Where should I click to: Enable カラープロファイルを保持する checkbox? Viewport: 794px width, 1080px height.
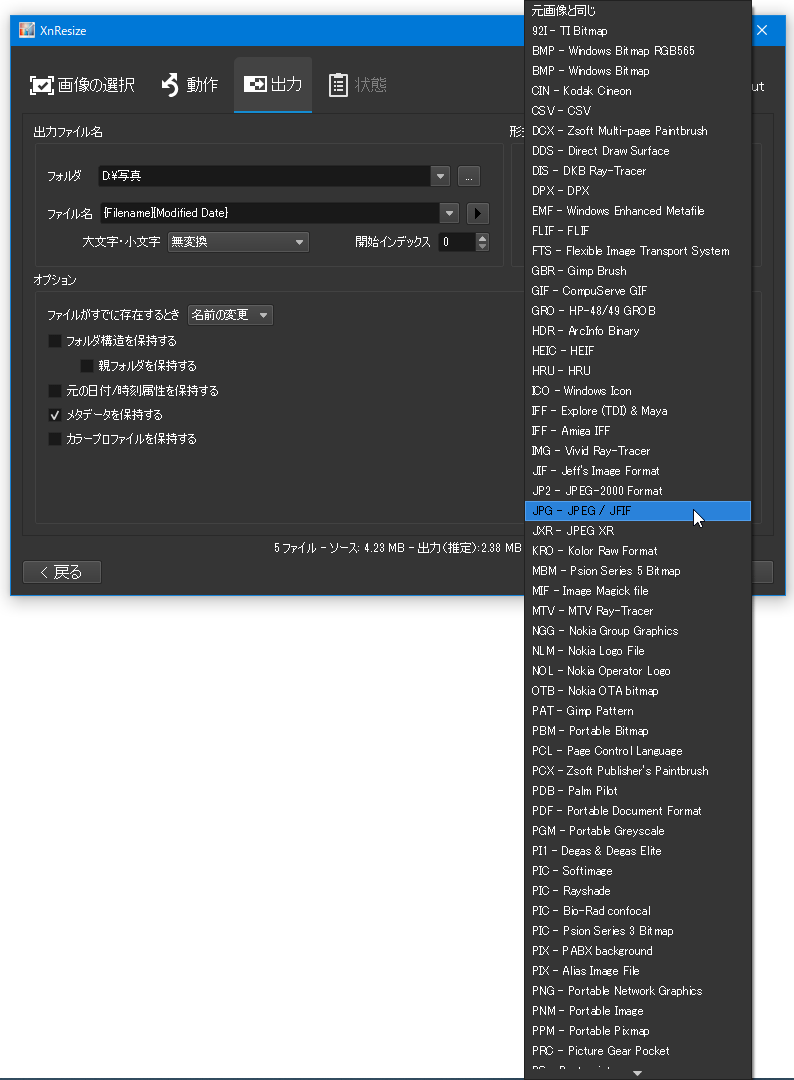(55, 439)
